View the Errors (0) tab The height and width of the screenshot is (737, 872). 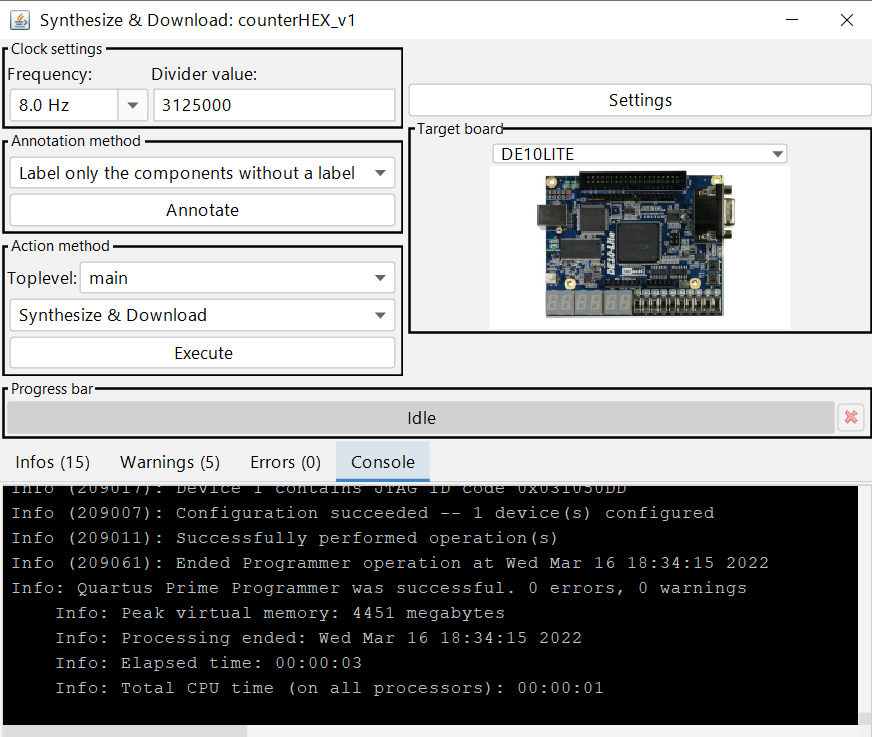pos(285,462)
